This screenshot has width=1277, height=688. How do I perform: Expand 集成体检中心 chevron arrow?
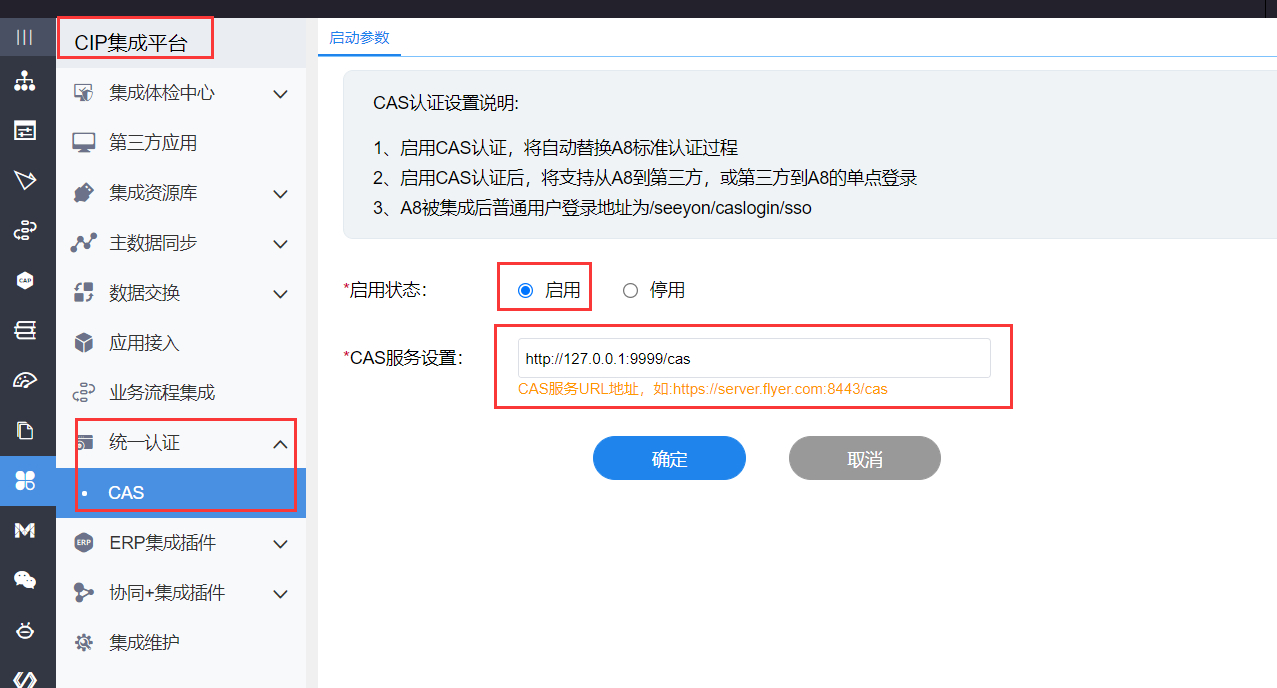point(280,94)
